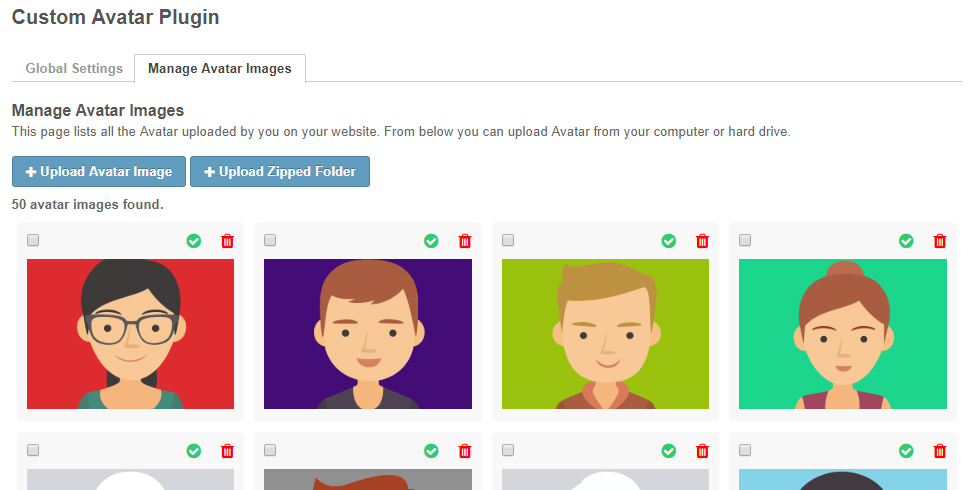Viewport: 974px width, 490px height.
Task: Click trash icon on dark-gray red-hair avatar card
Action: coord(465,451)
